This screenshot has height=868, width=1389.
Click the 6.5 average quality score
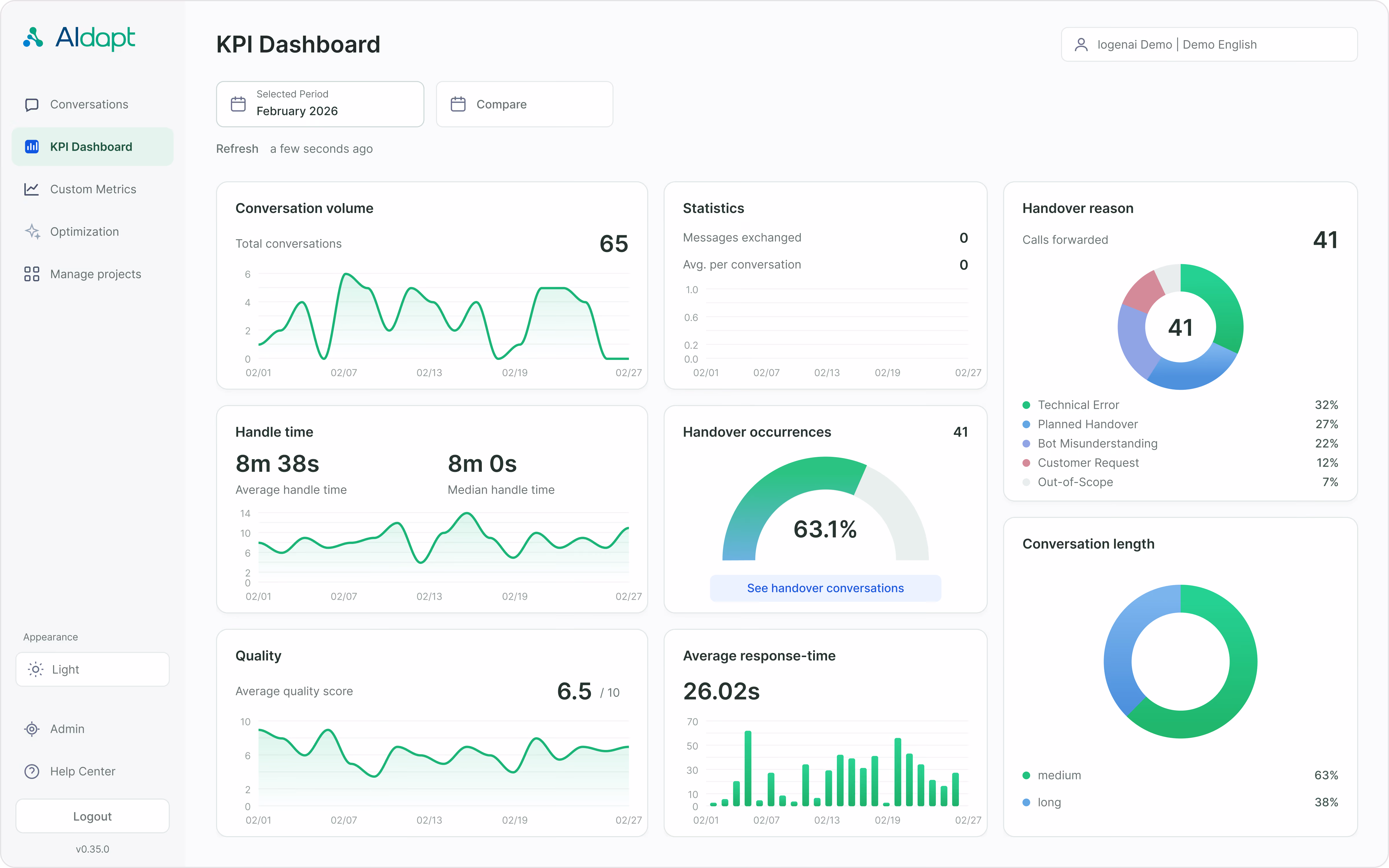[x=574, y=691]
